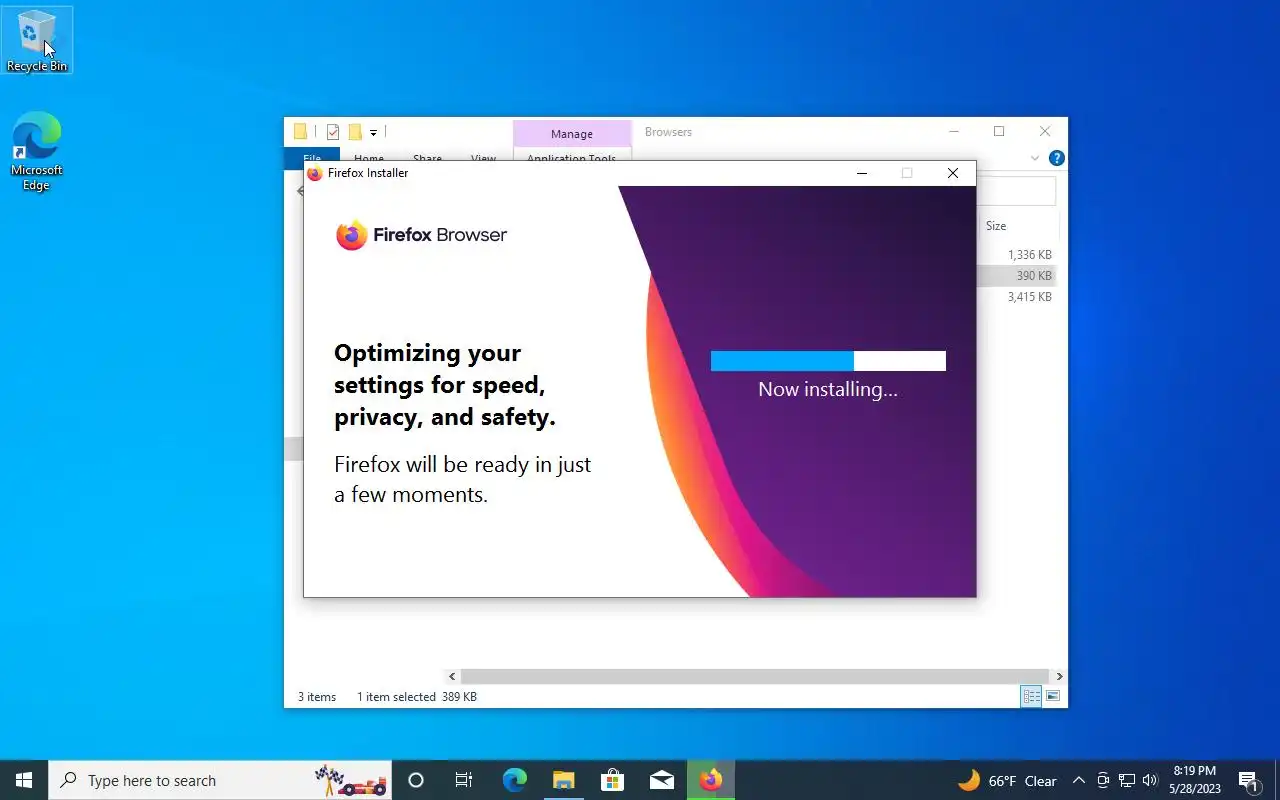Screen dimensions: 1280x800
Task: Click the Explorer horizontal scrollbar thumb
Action: pyautogui.click(x=755, y=677)
